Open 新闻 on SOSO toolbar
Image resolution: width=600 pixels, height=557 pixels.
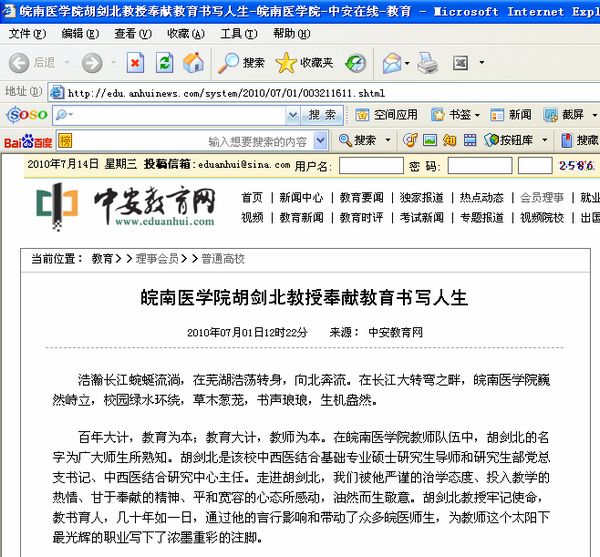click(511, 115)
